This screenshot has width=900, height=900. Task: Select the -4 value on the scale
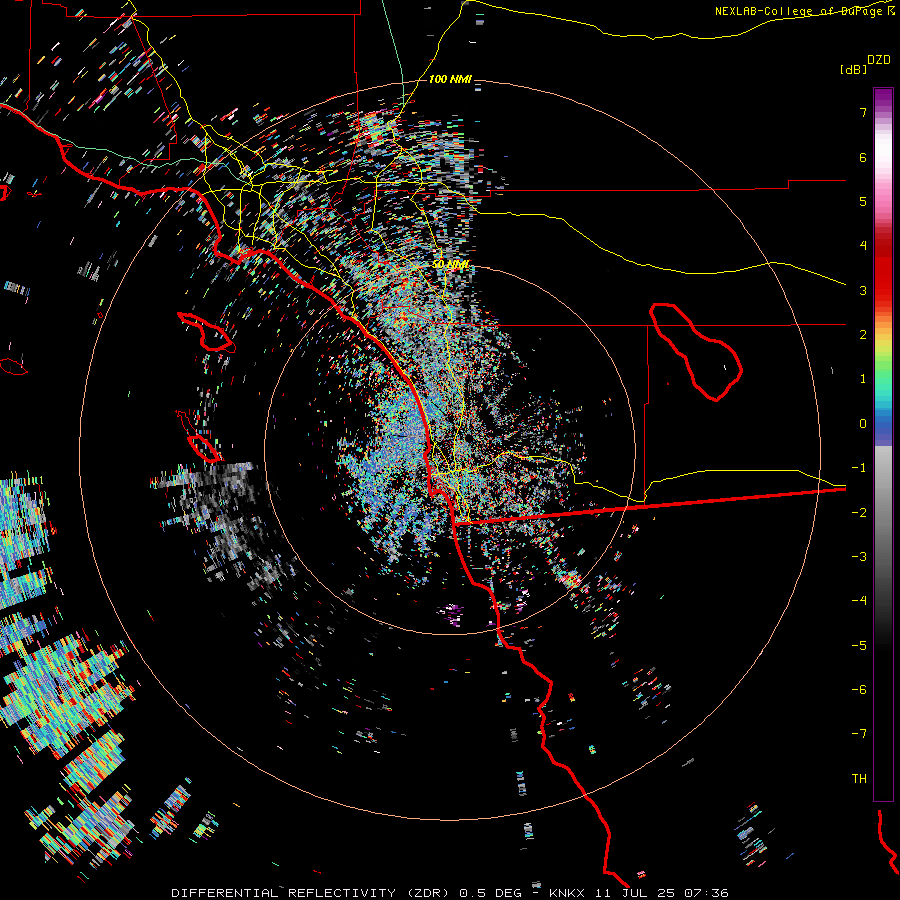click(x=859, y=601)
